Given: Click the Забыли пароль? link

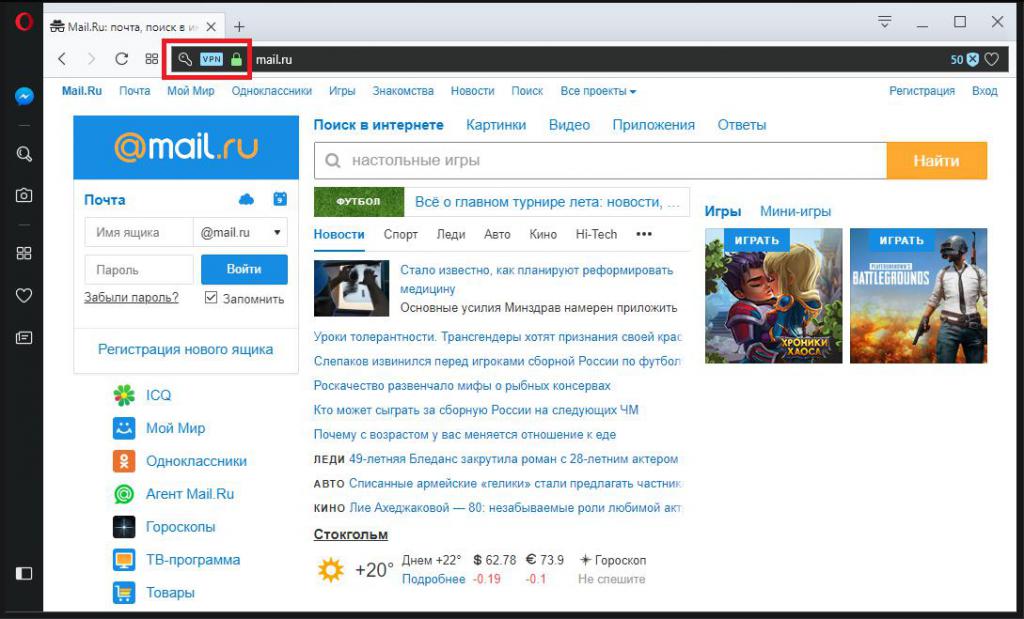Looking at the screenshot, I should tap(131, 298).
